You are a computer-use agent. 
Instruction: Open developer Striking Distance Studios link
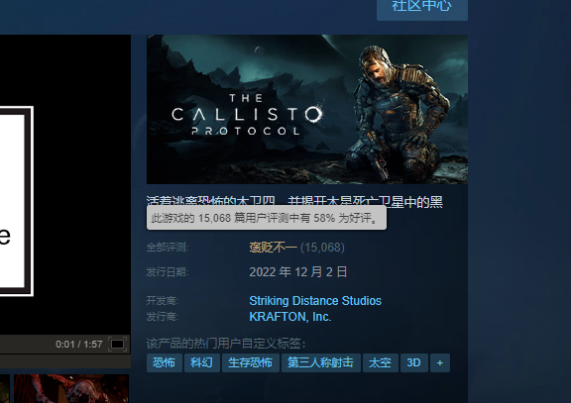[315, 301]
